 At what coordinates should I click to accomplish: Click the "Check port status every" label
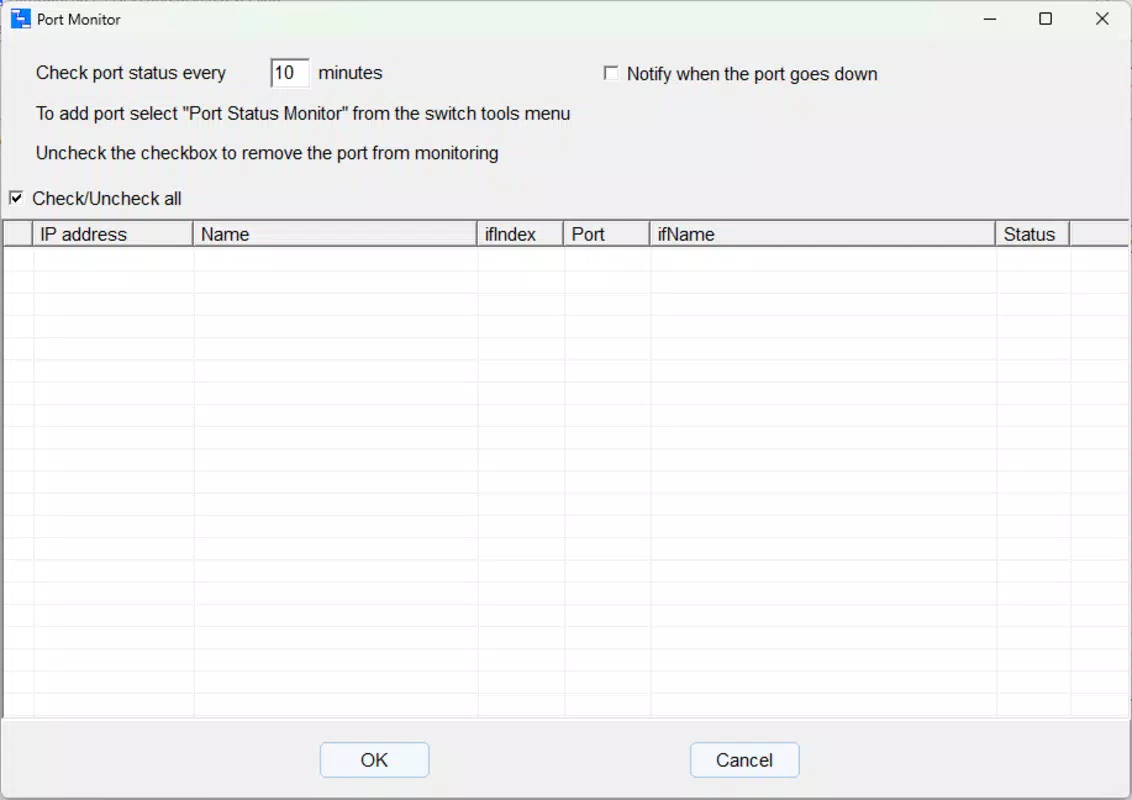pos(131,73)
